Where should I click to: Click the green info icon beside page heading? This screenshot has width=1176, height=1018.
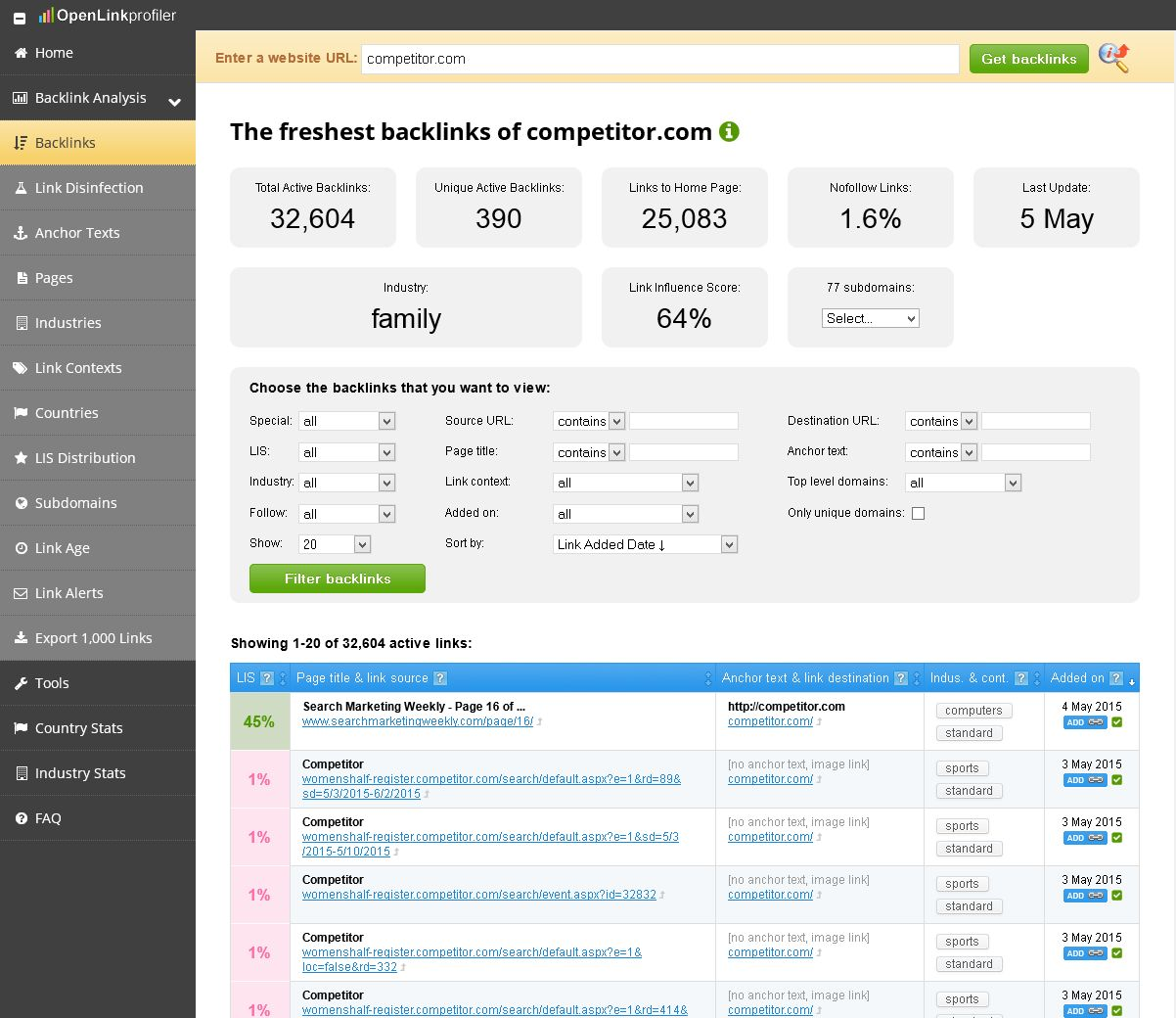coord(729,131)
